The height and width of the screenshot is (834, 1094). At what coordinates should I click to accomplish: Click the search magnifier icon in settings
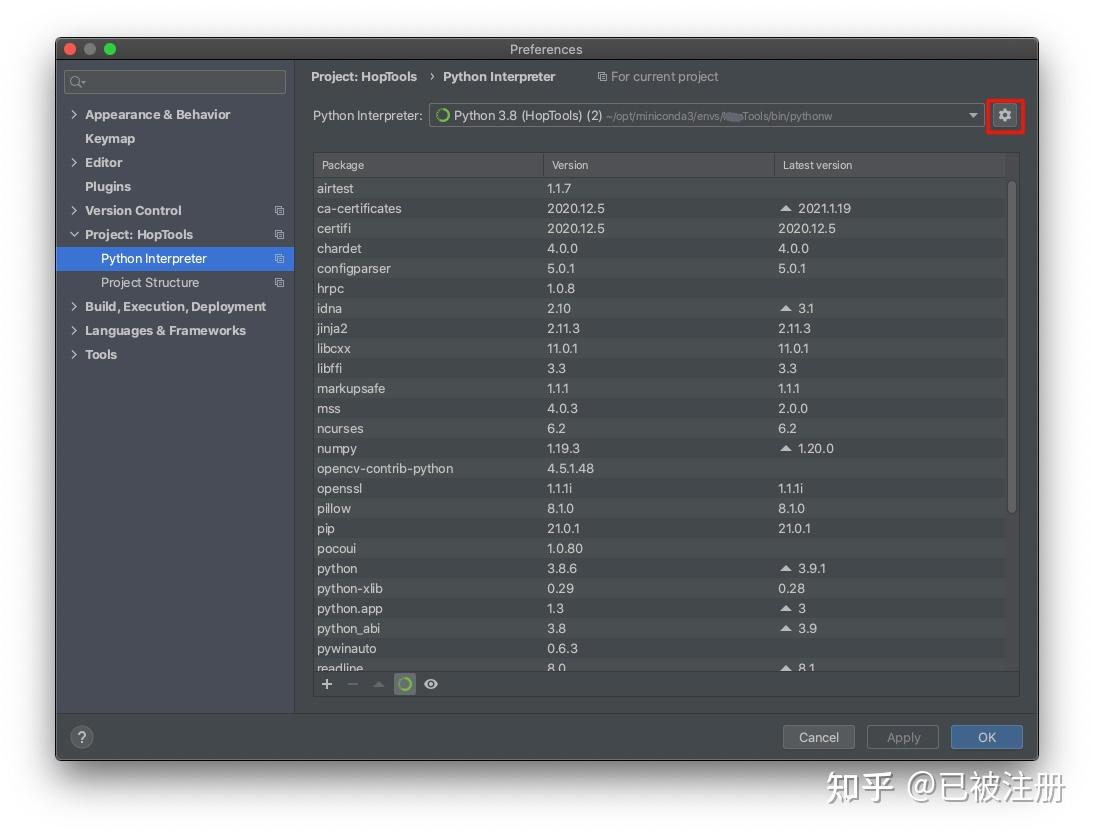click(77, 82)
